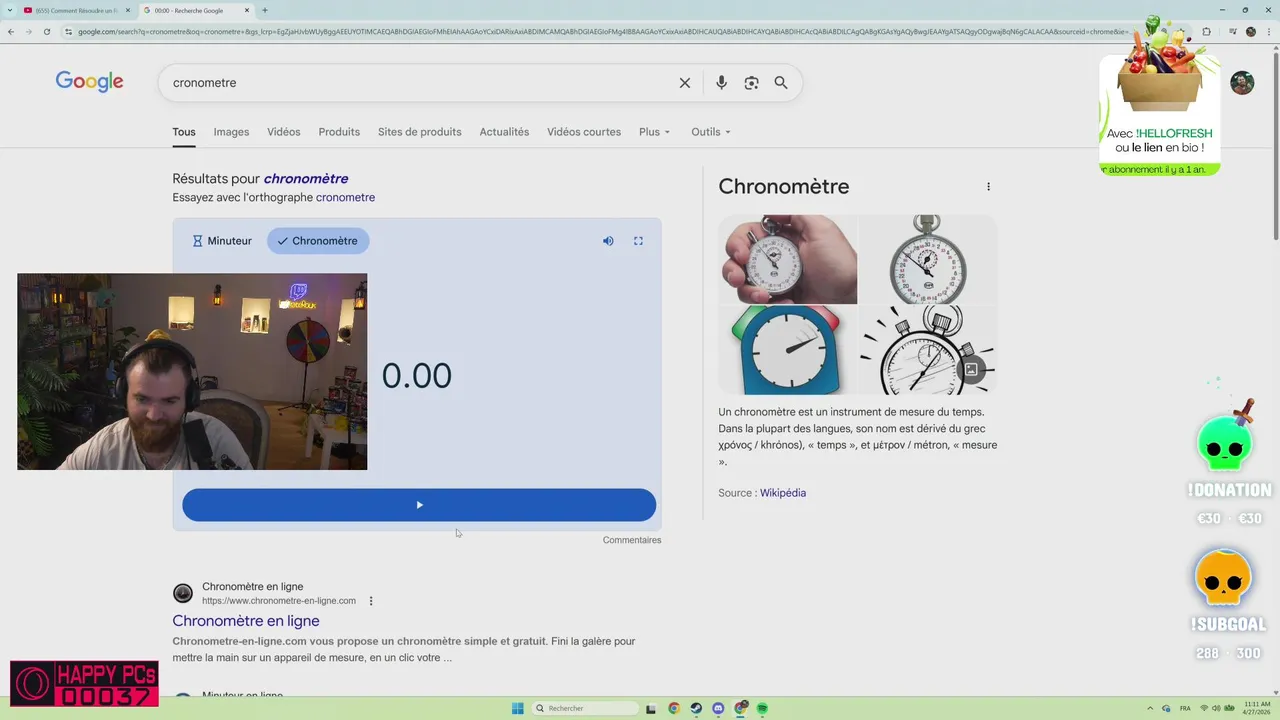Open Steam from the taskbar
The width and height of the screenshot is (1280, 720).
pos(696,708)
